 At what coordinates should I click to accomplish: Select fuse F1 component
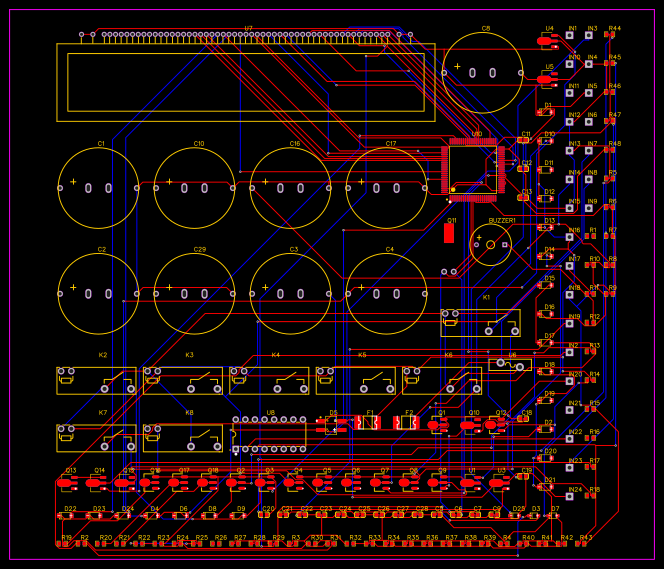pos(367,423)
